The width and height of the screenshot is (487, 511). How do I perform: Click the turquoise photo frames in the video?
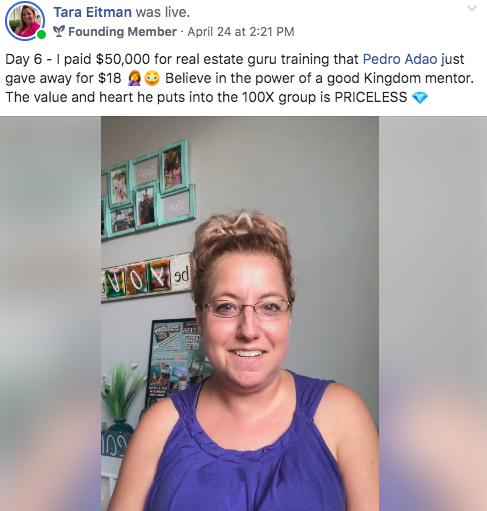coord(148,190)
